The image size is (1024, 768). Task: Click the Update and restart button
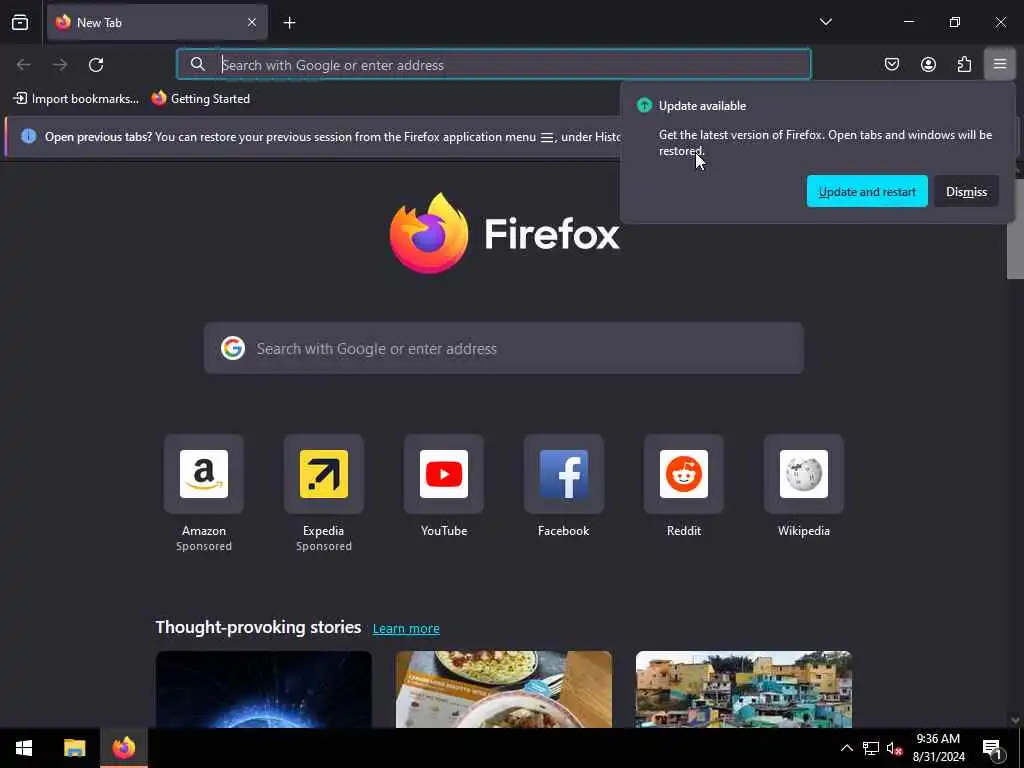(867, 191)
